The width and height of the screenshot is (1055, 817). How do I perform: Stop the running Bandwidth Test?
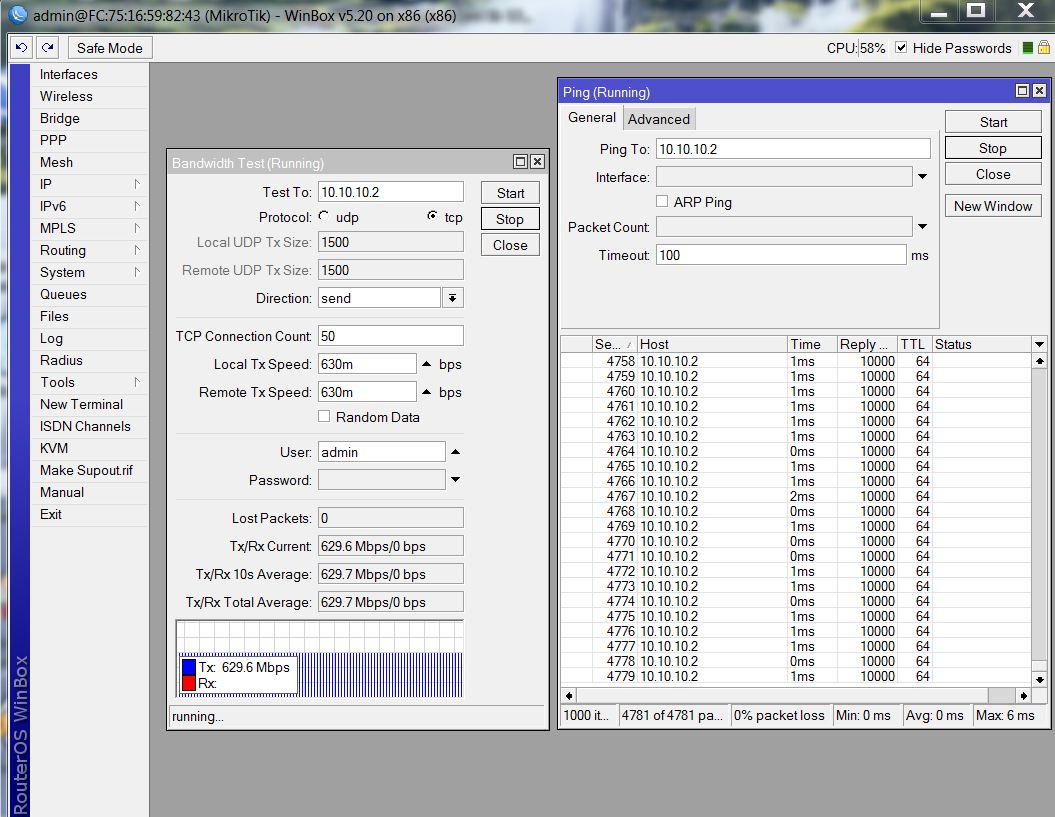tap(510, 219)
